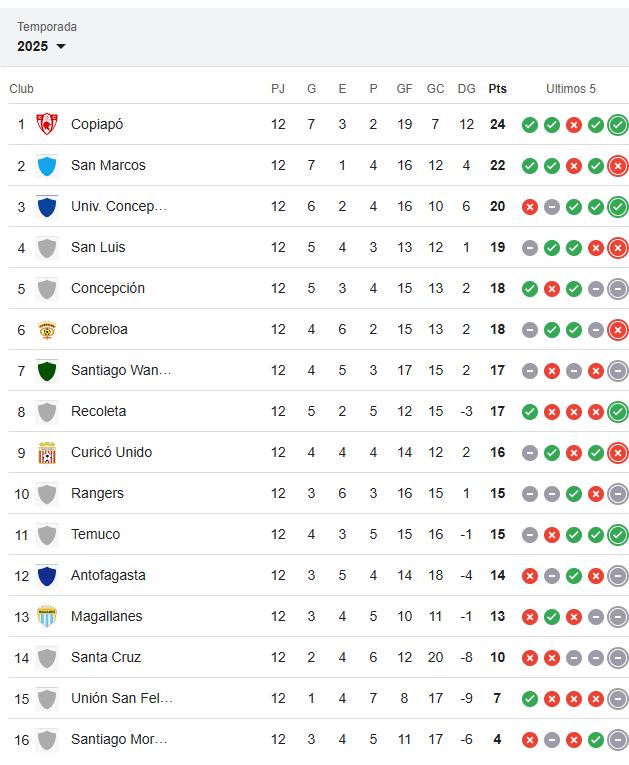Click the Antofagasta dark-blue shield icon

tap(47, 575)
